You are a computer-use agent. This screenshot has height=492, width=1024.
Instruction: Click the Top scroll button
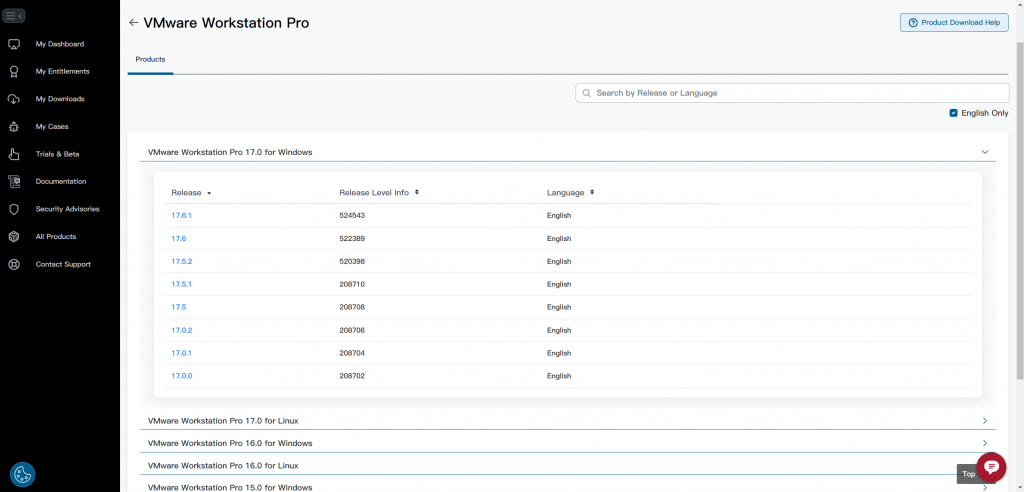pos(968,474)
